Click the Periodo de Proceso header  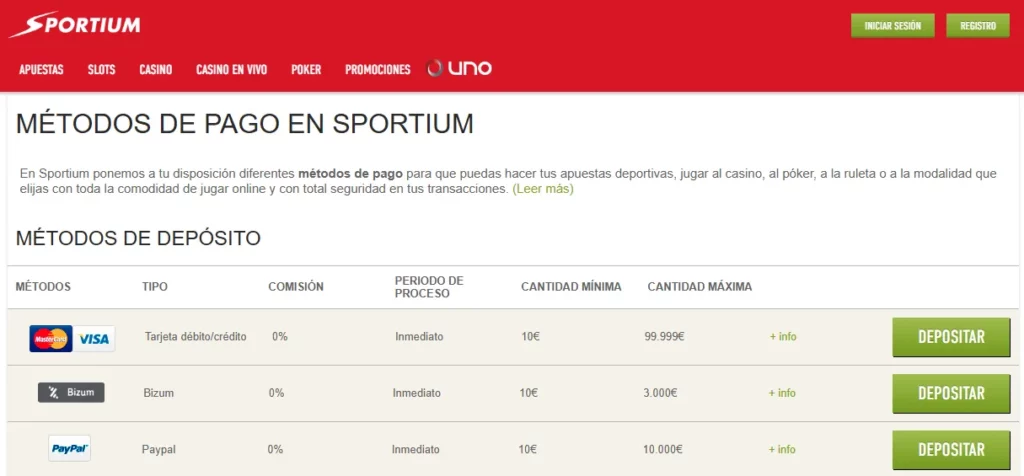(x=429, y=287)
